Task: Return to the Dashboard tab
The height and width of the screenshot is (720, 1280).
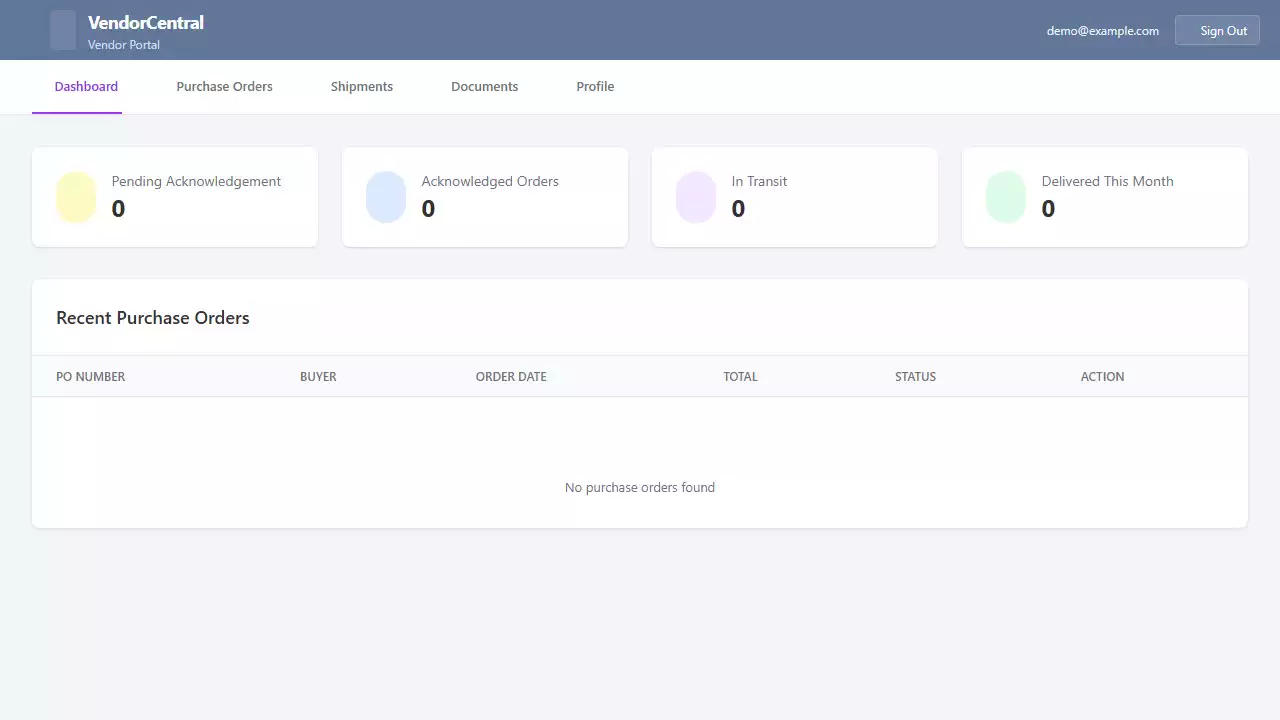Action: pos(85,86)
